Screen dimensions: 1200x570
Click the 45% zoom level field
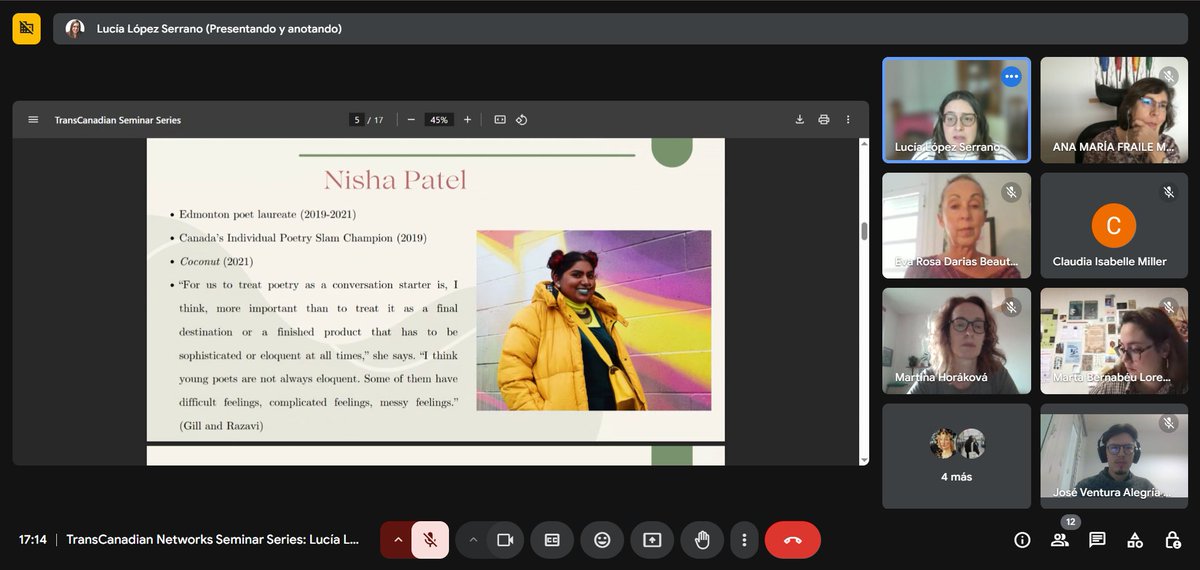click(438, 120)
